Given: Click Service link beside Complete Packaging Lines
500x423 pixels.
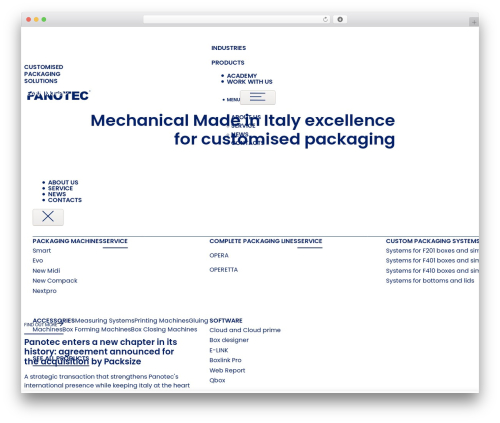Looking at the screenshot, I should [x=310, y=241].
